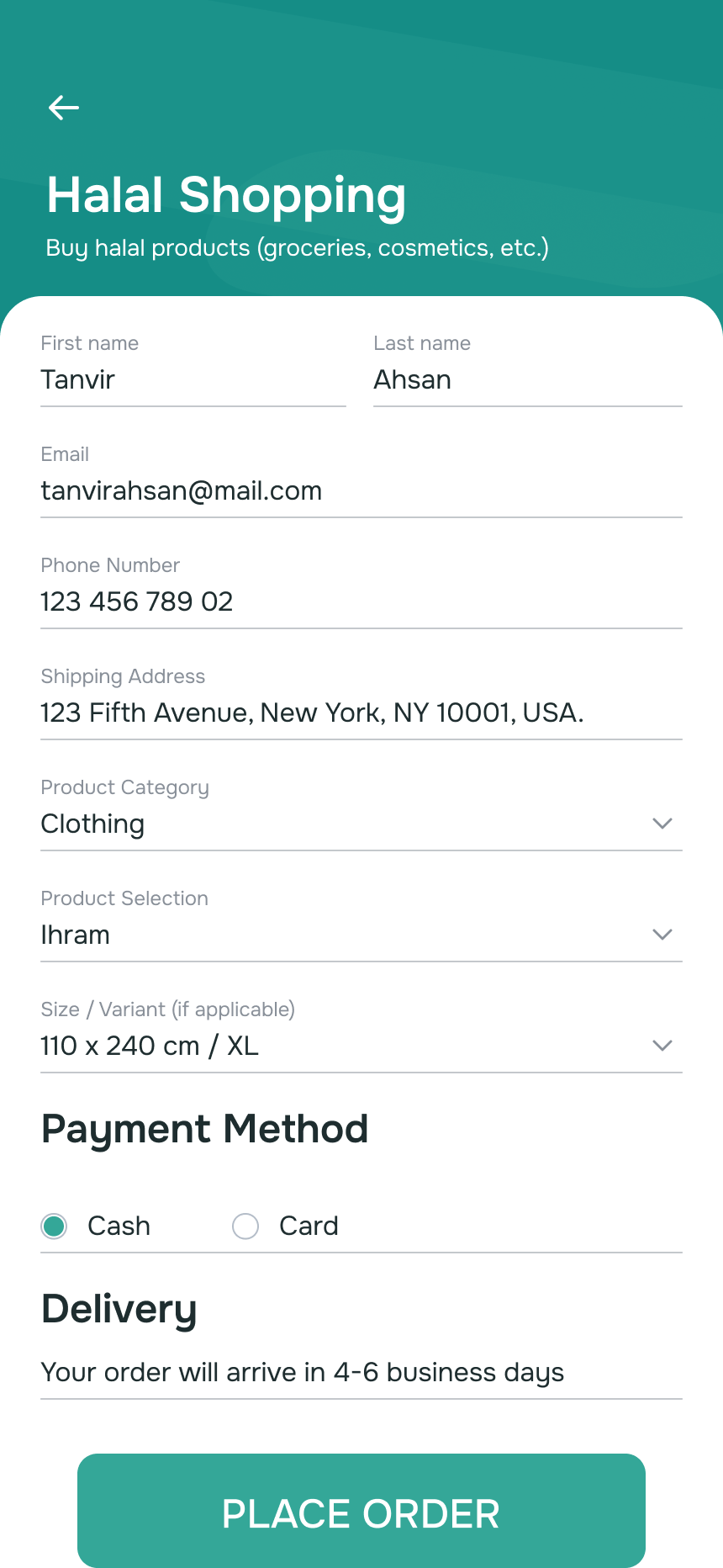Edit the Phone Number field
723x1568 pixels.
coord(360,602)
